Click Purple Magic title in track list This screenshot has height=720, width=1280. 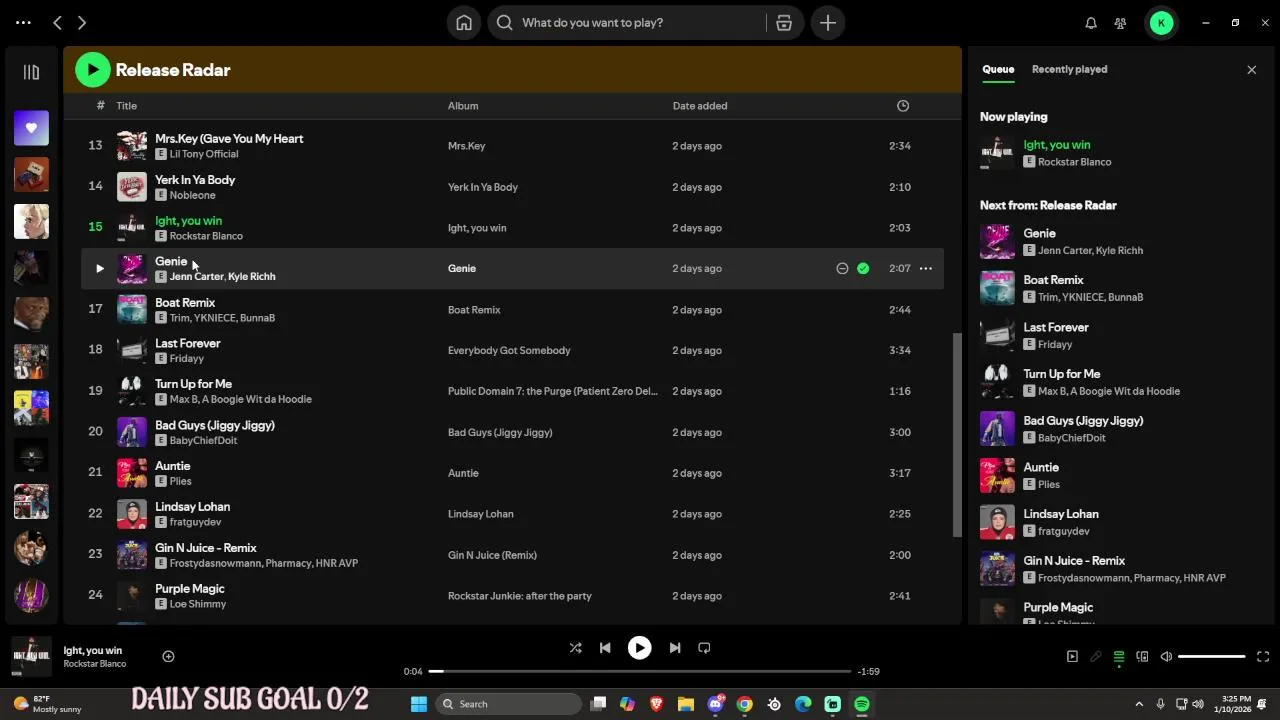tap(190, 589)
